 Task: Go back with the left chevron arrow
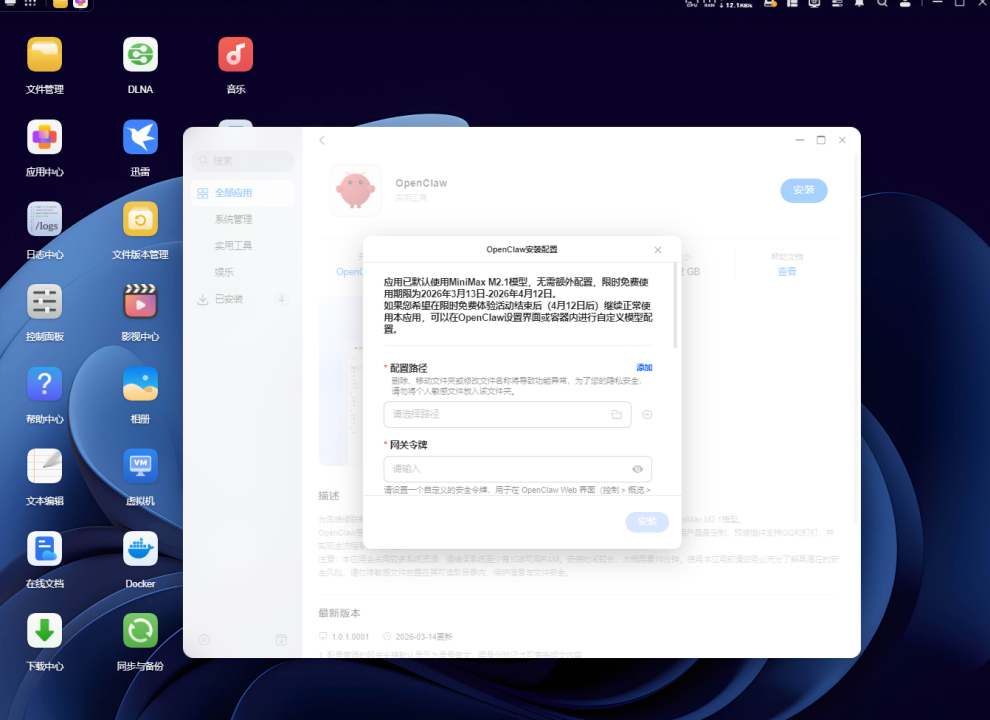click(322, 140)
